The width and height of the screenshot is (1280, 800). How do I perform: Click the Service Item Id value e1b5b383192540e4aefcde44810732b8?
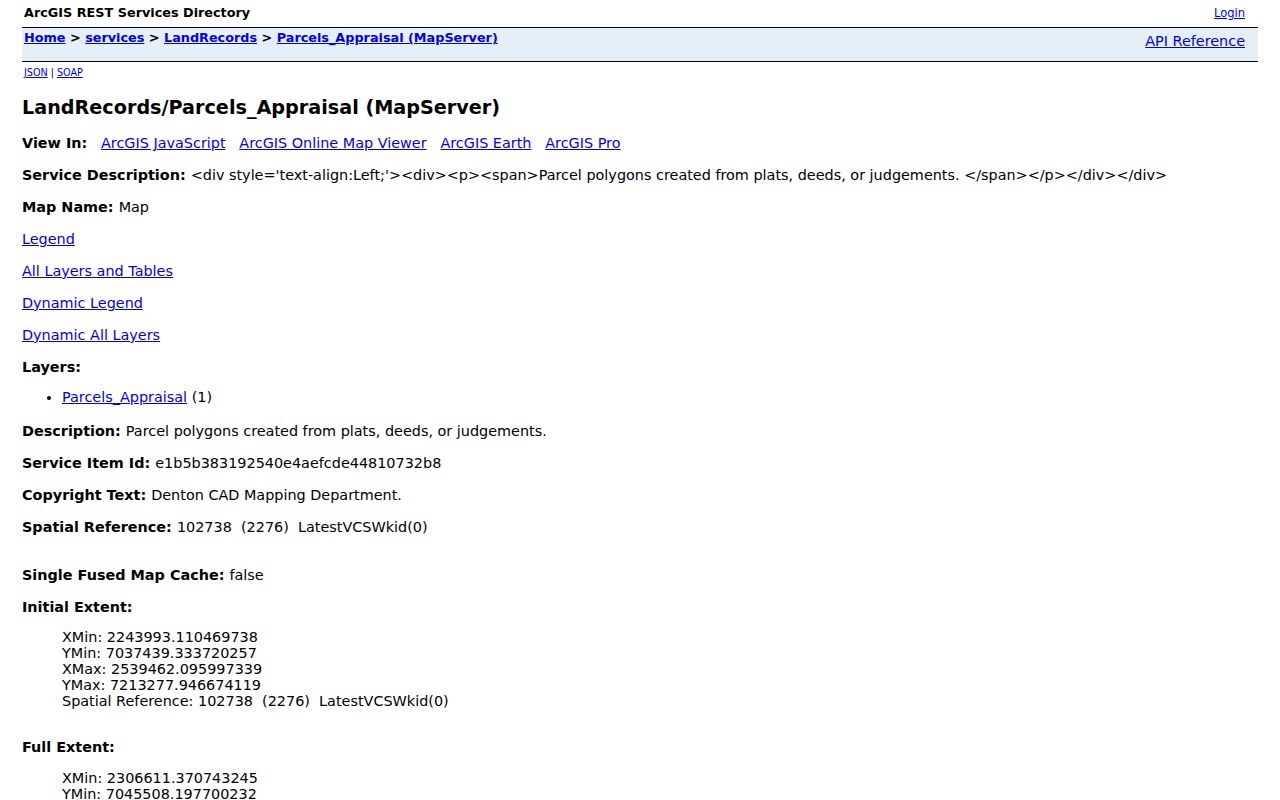(x=298, y=463)
